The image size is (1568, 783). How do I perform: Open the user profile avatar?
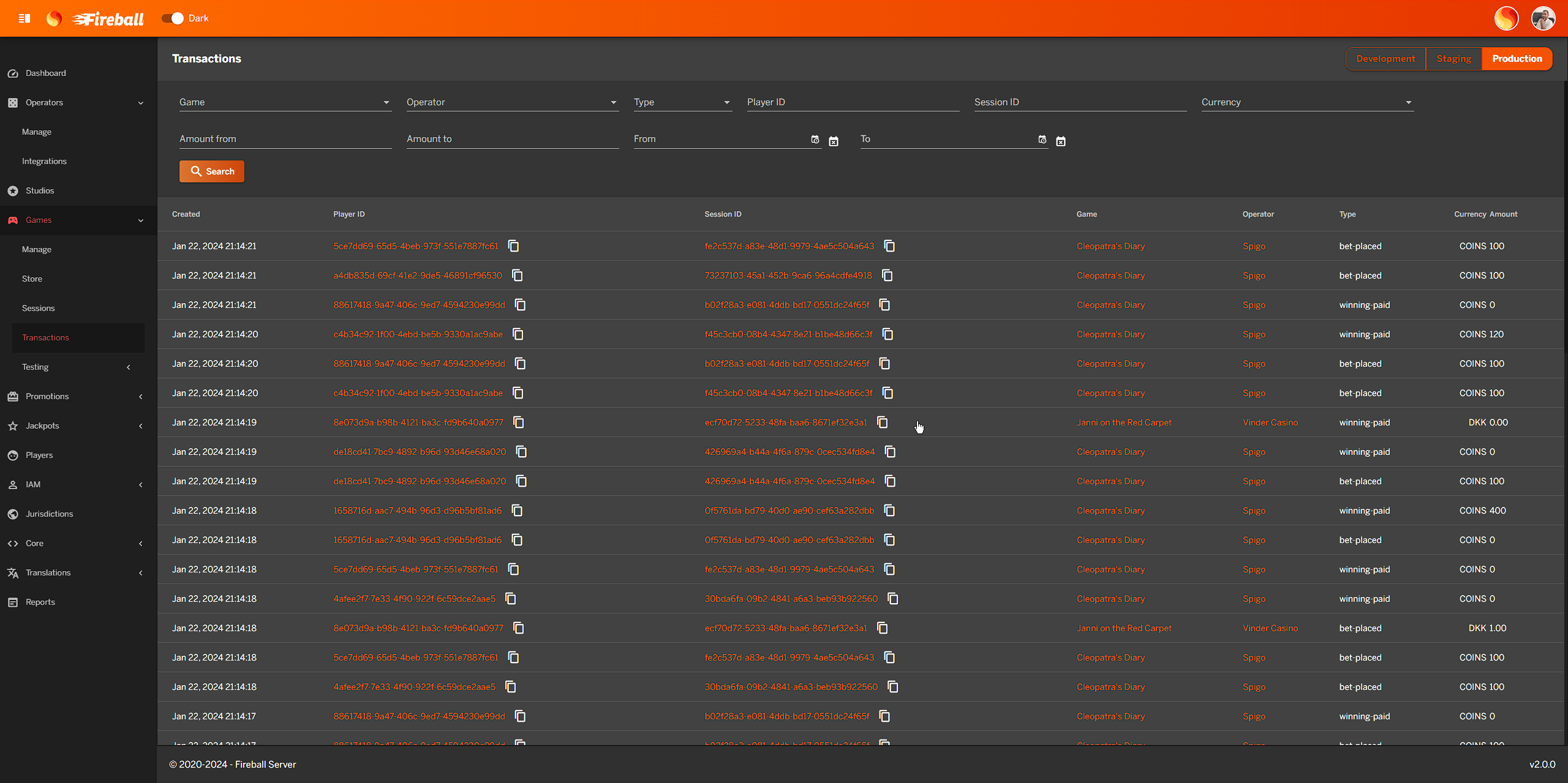click(1543, 18)
